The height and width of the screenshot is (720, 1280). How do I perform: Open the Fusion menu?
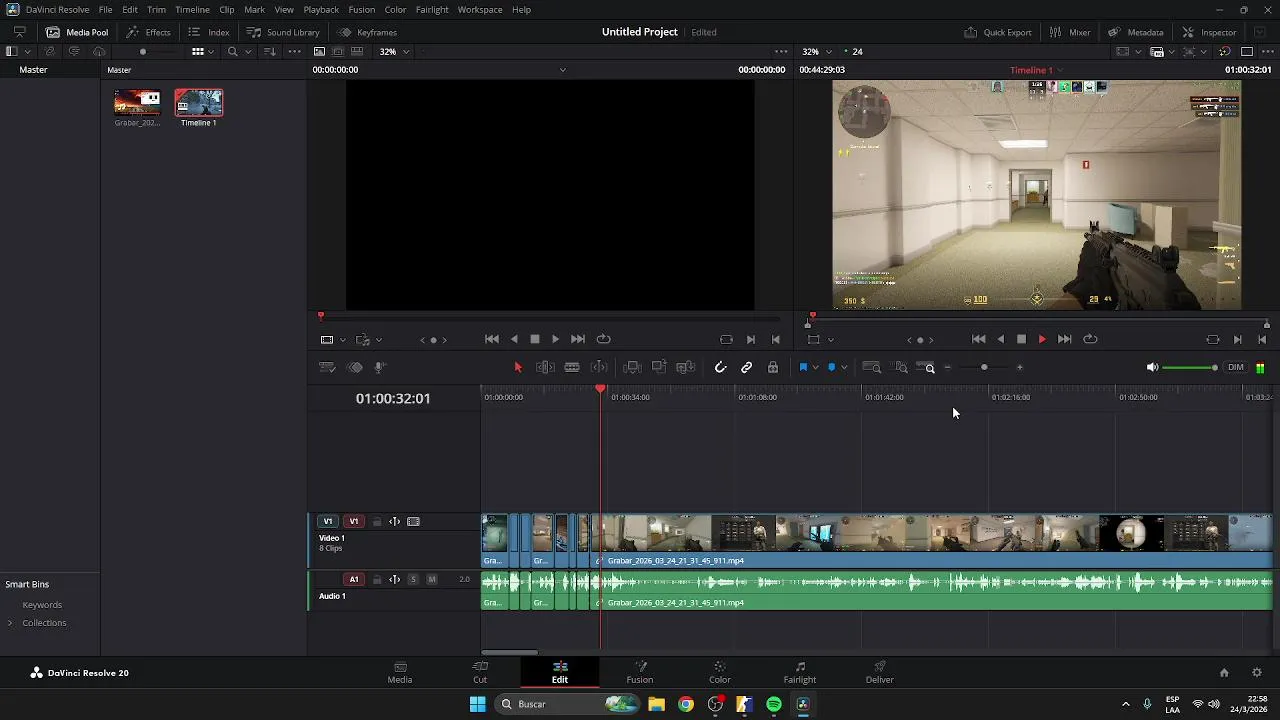click(362, 9)
